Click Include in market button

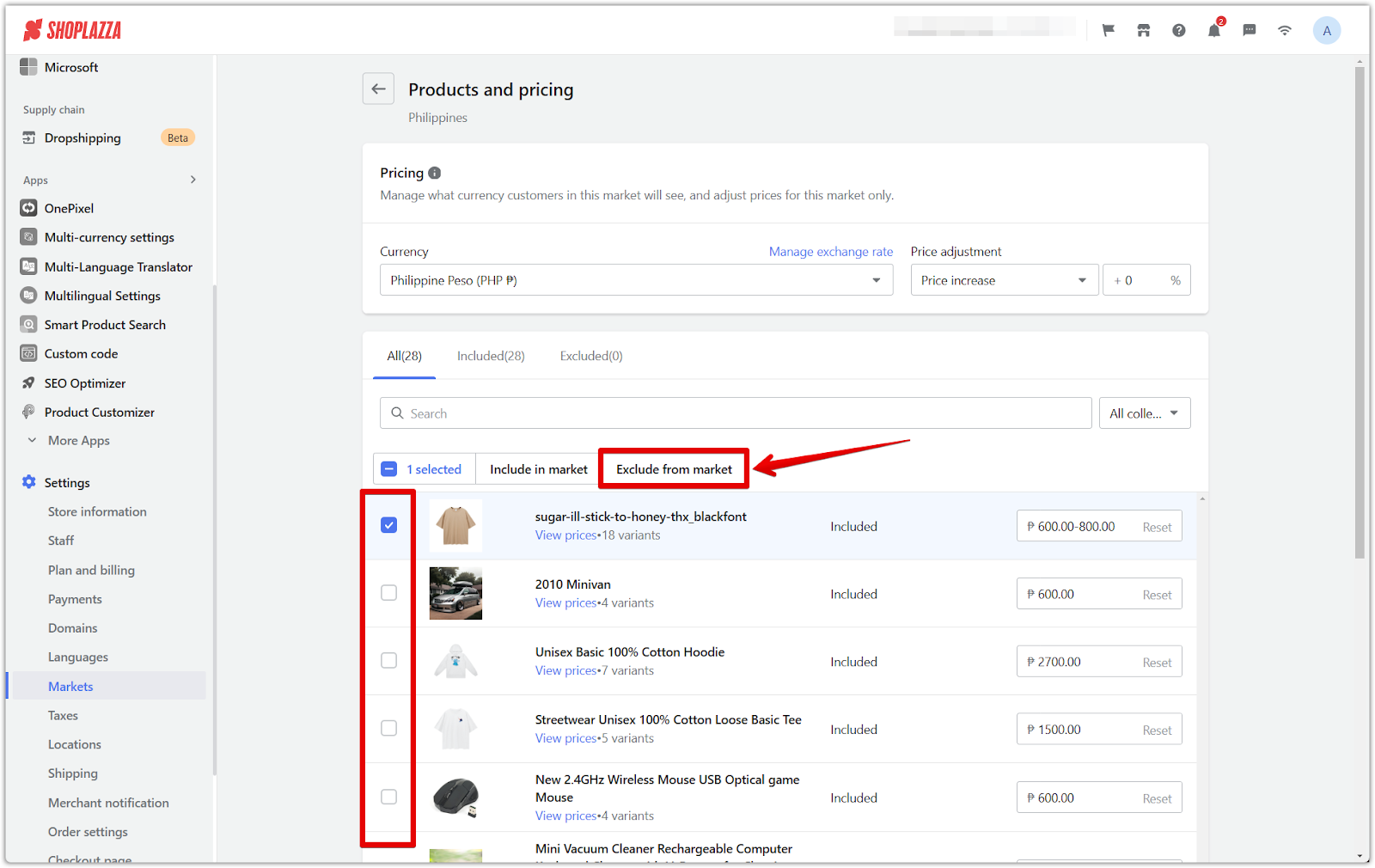point(539,469)
